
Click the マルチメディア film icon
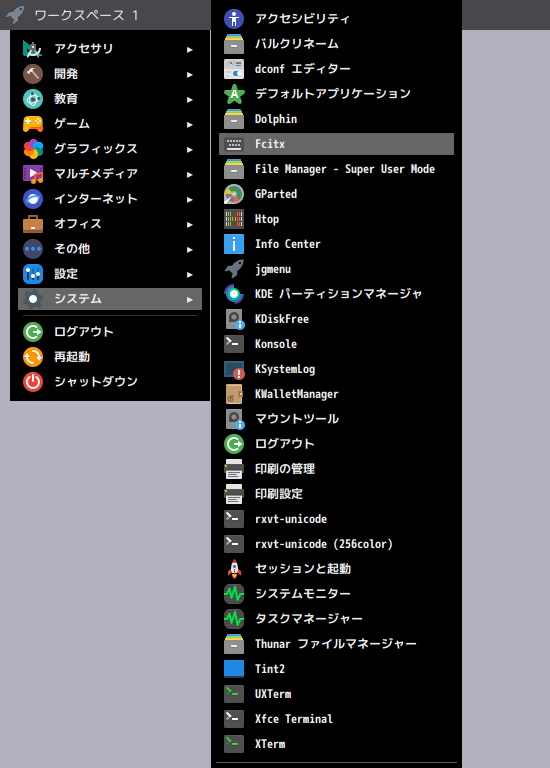coord(33,174)
